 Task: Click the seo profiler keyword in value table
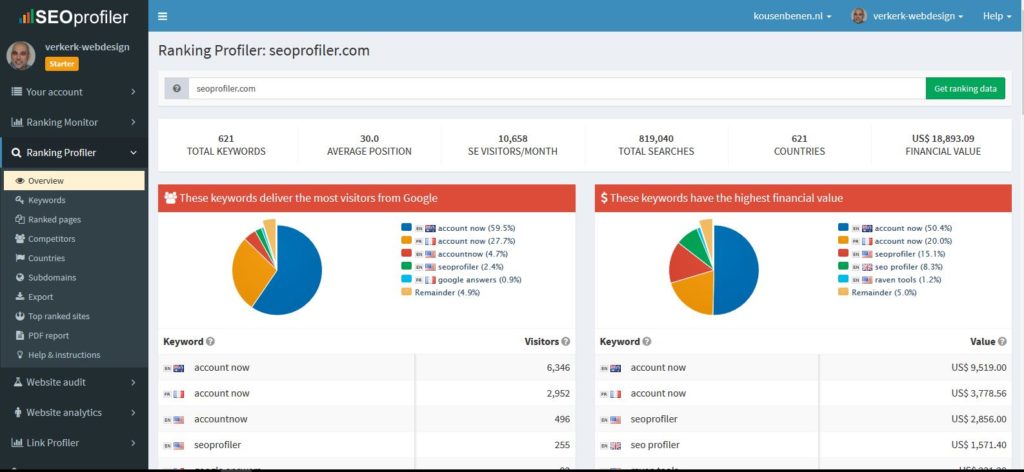point(655,445)
